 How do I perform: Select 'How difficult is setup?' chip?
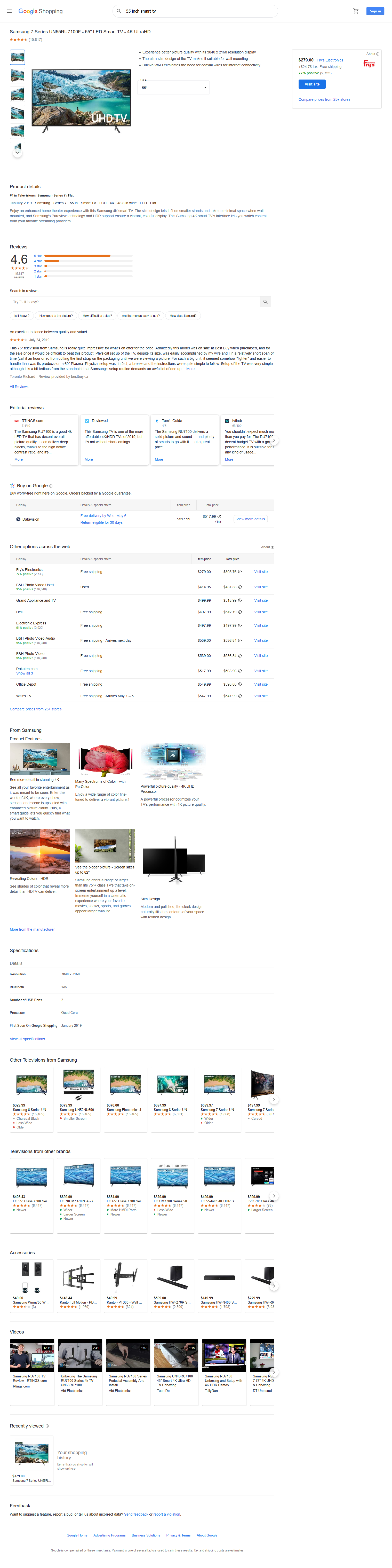point(97,316)
